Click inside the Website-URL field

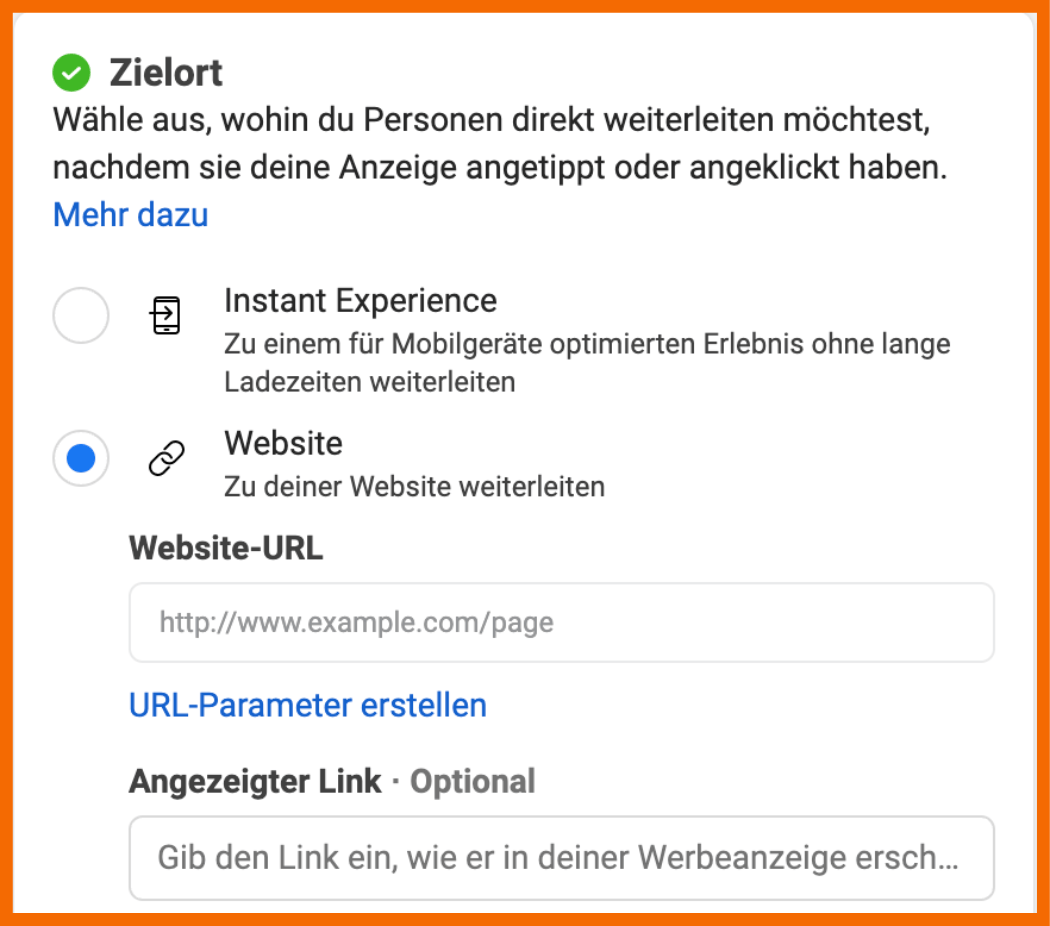pos(560,621)
